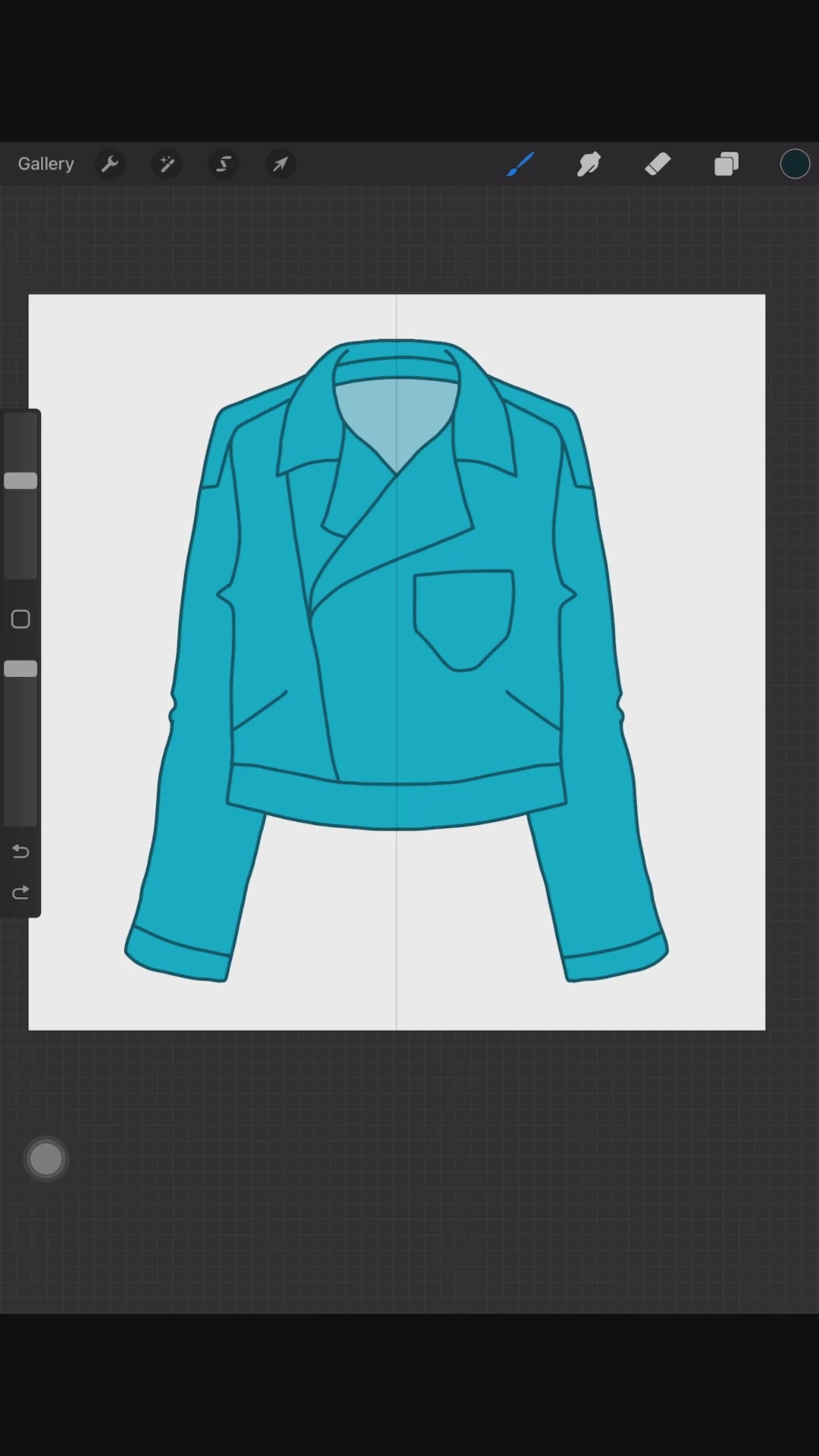Redo the last undone action
819x1456 pixels.
click(20, 893)
